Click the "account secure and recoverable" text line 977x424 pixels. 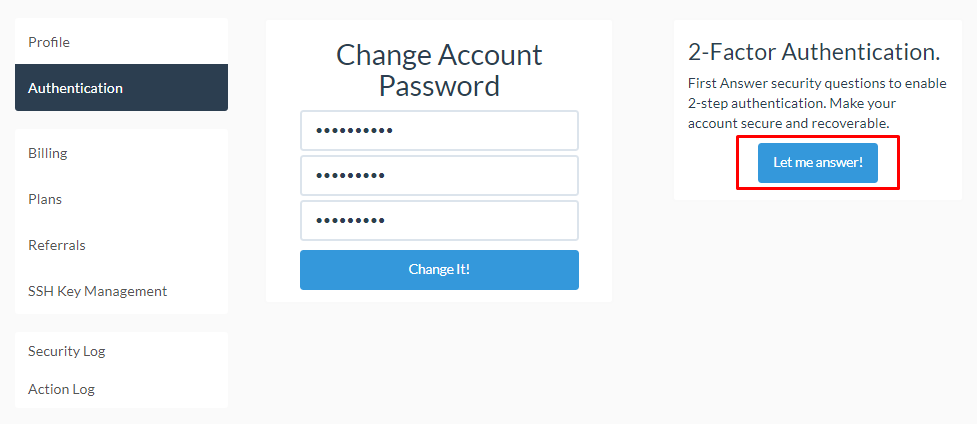point(788,123)
